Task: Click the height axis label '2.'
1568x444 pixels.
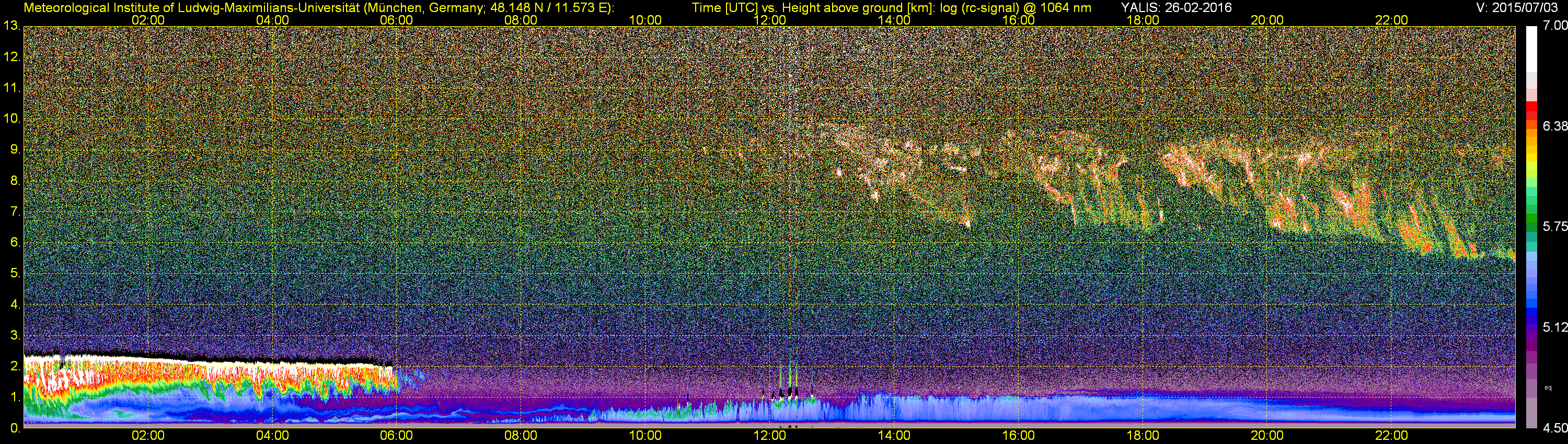Action: click(15, 366)
